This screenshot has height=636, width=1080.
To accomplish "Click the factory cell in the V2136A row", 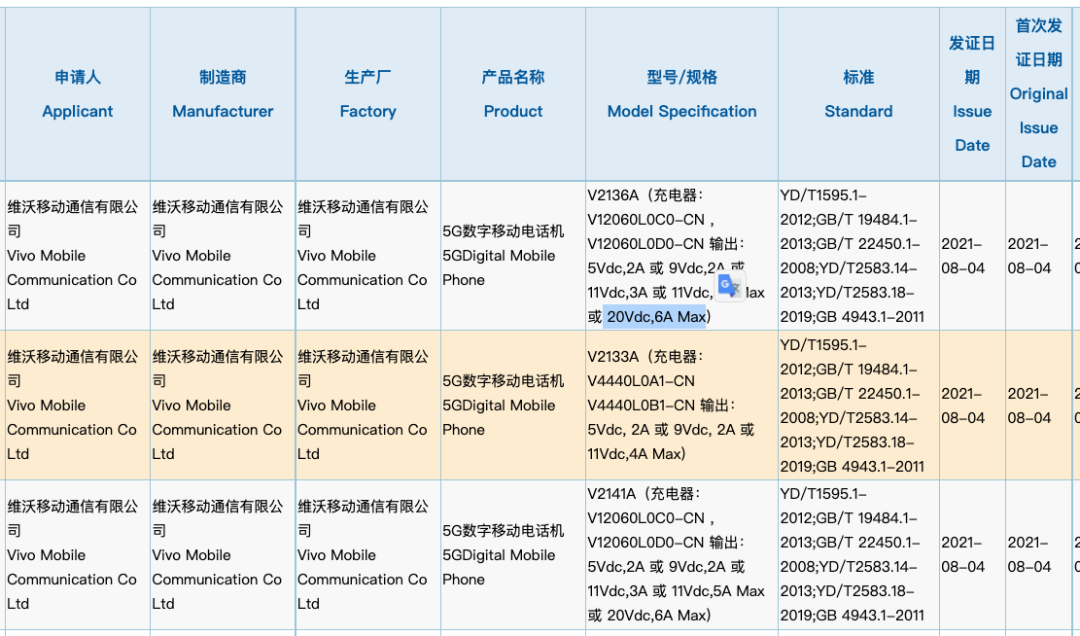I will pyautogui.click(x=368, y=256).
